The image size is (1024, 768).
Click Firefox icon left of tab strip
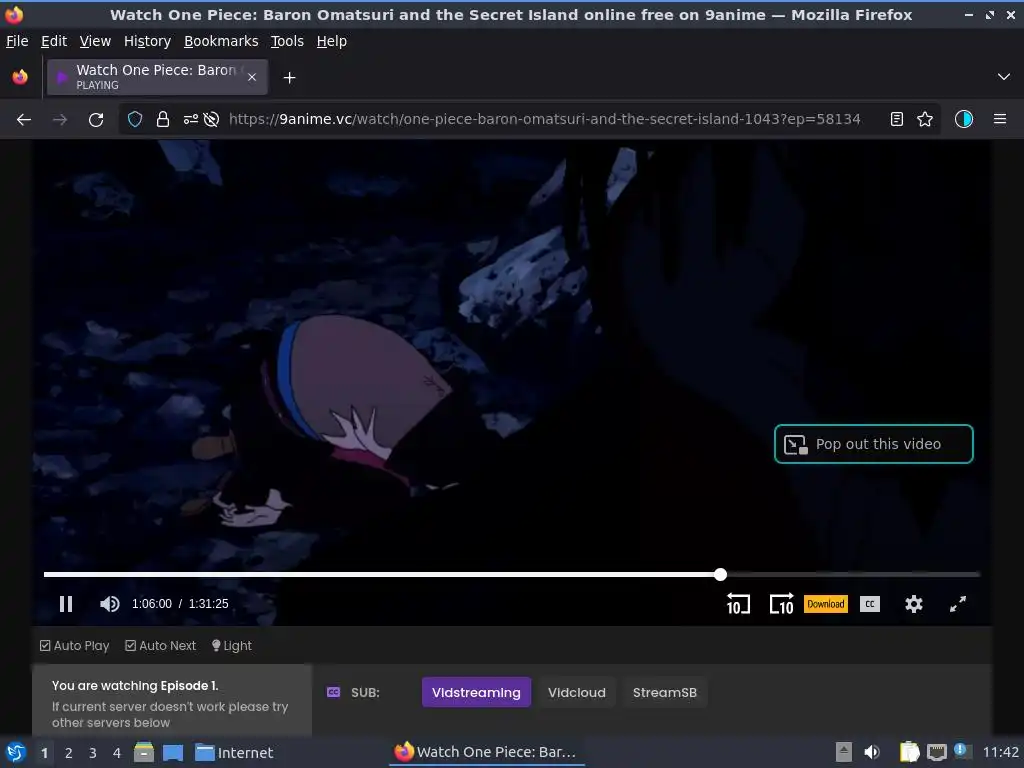(x=20, y=77)
